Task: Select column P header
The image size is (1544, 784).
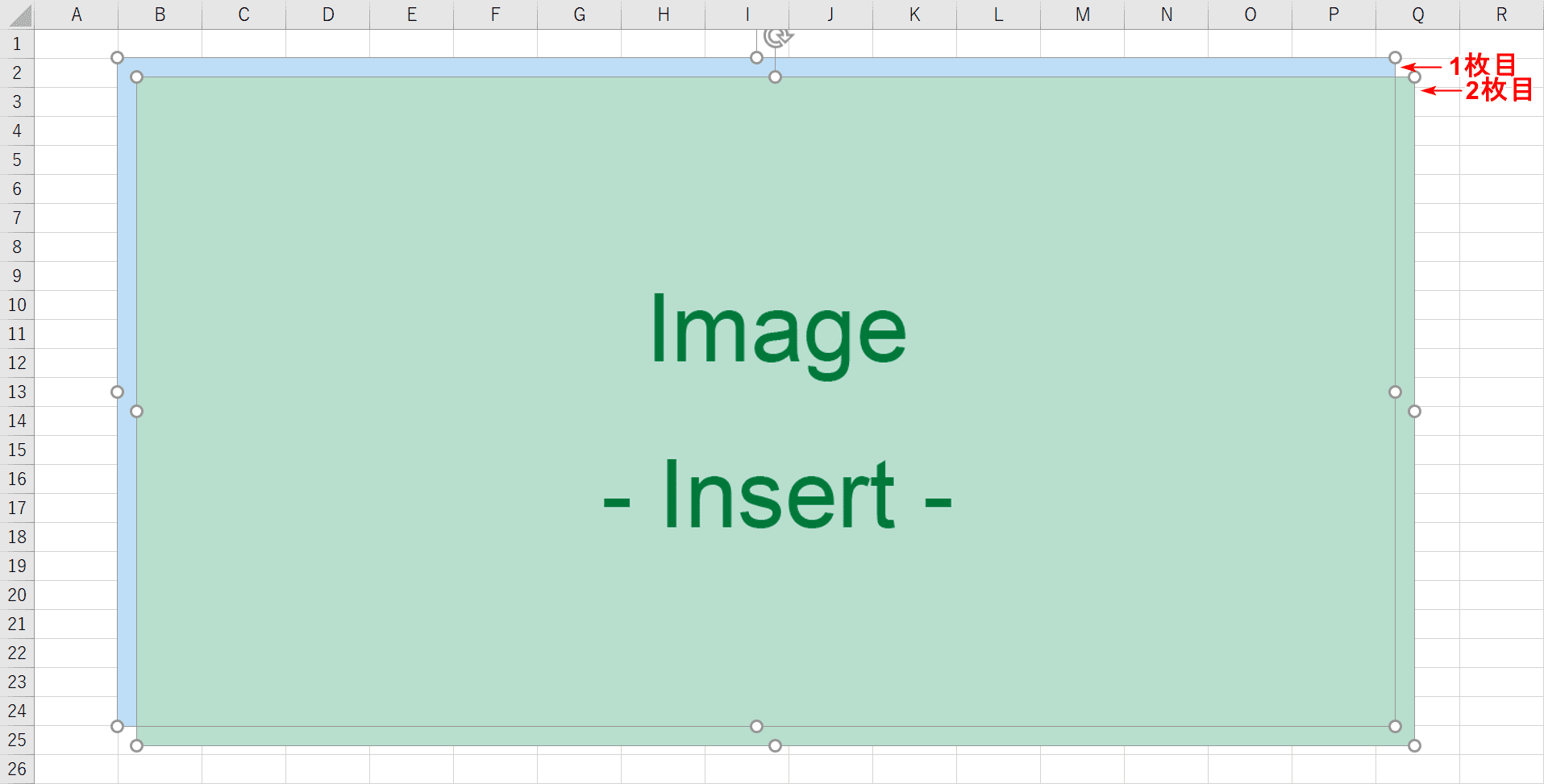Action: [1334, 15]
